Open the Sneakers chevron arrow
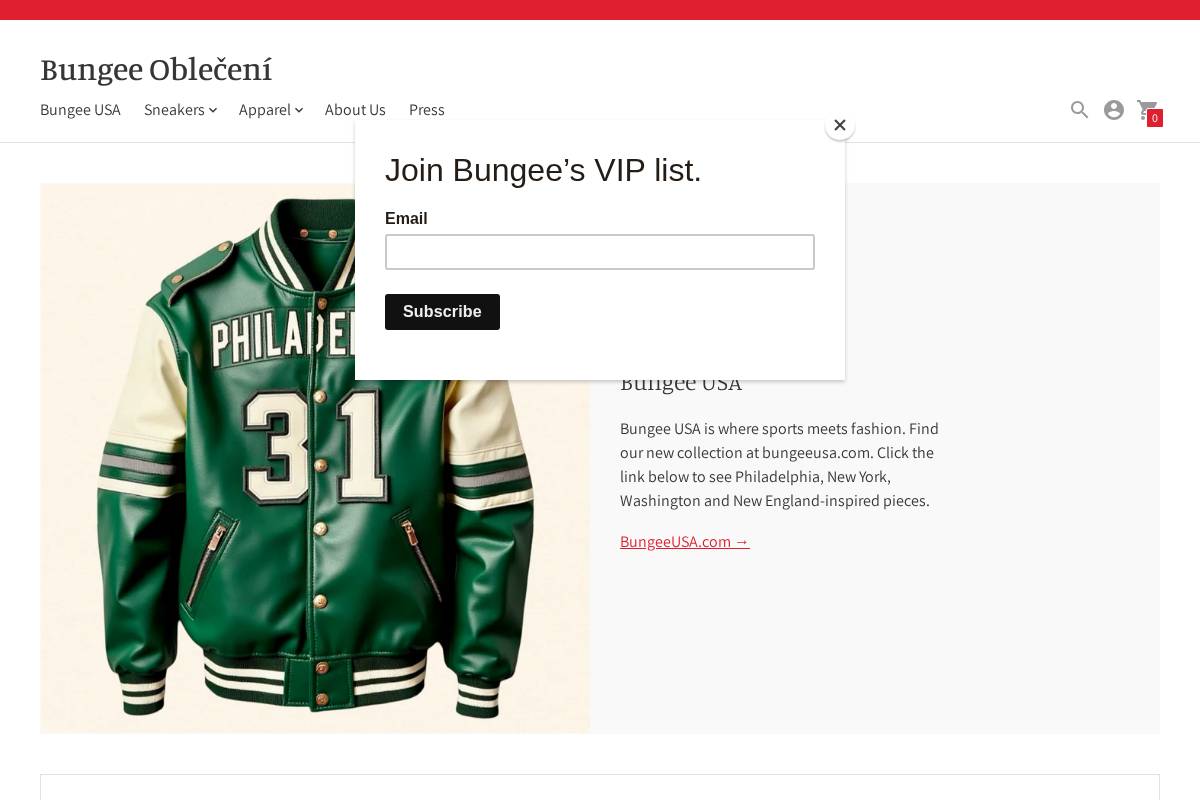The height and width of the screenshot is (800, 1200). 213,111
